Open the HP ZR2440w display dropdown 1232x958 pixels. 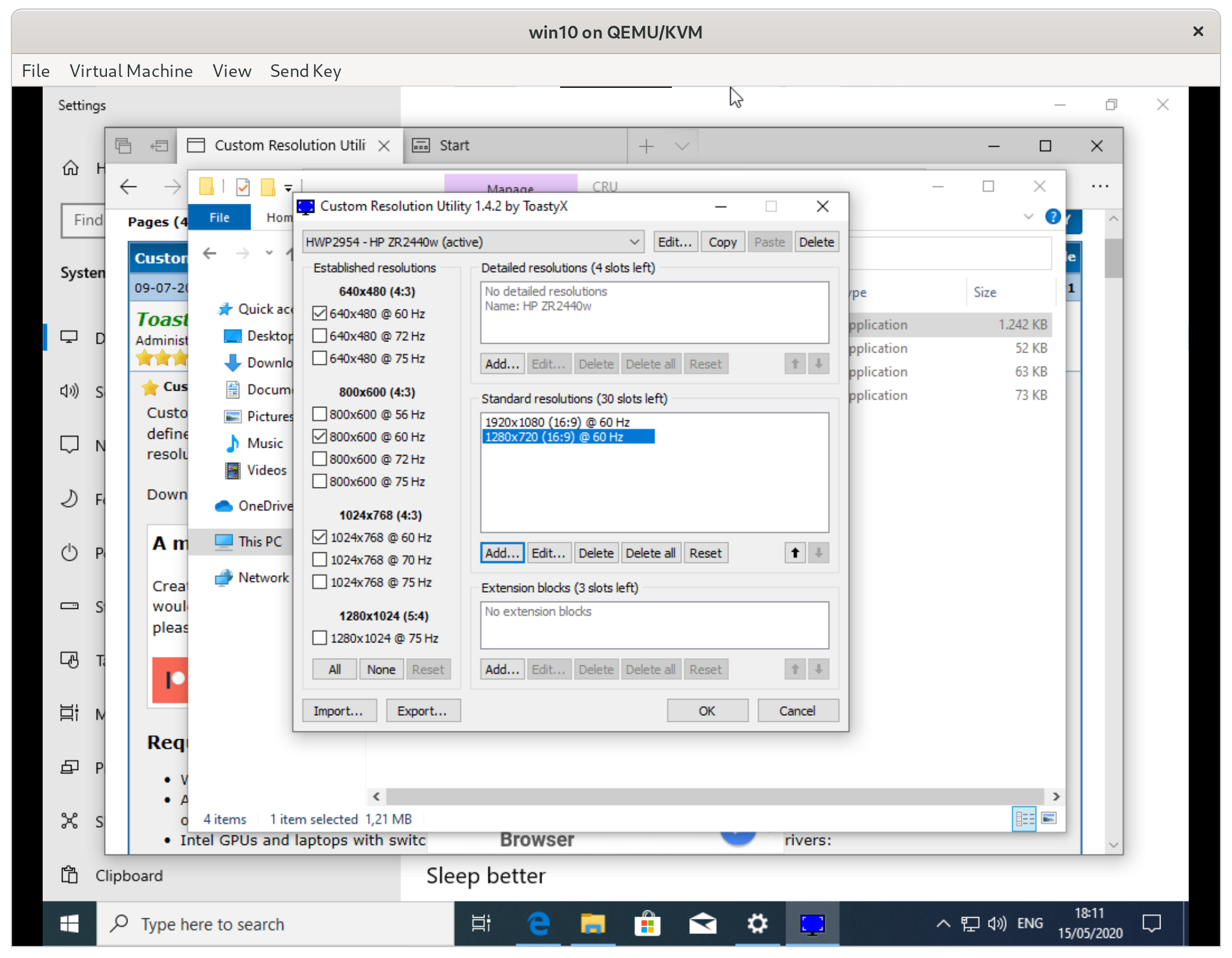pos(633,242)
